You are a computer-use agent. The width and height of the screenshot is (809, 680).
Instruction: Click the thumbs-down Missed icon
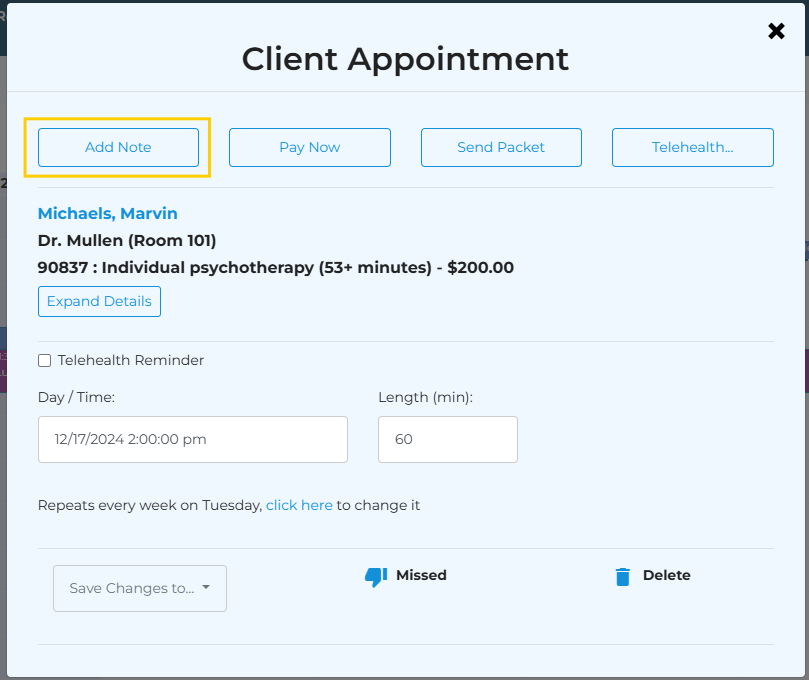(376, 577)
